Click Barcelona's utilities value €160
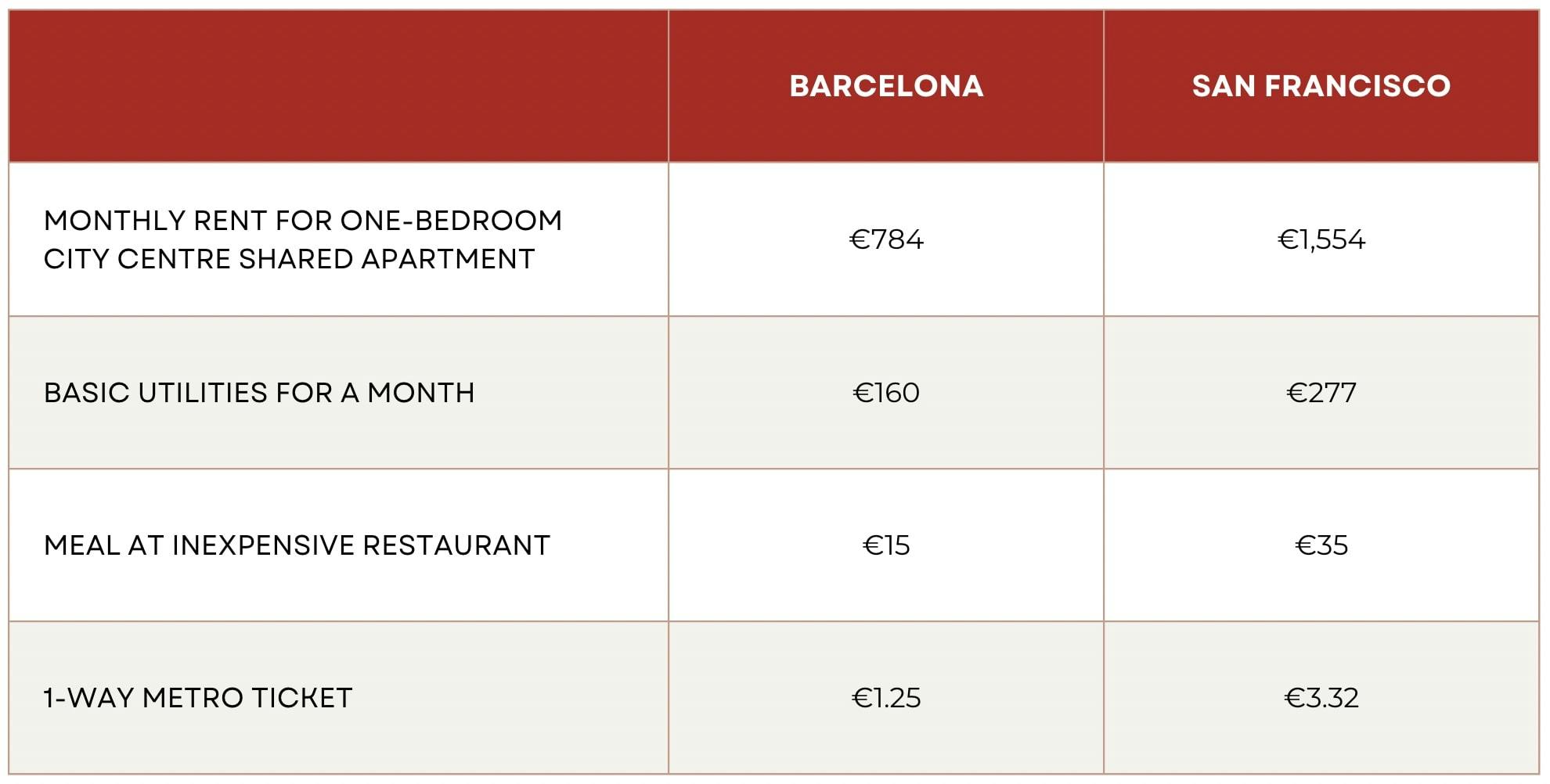 [x=886, y=393]
